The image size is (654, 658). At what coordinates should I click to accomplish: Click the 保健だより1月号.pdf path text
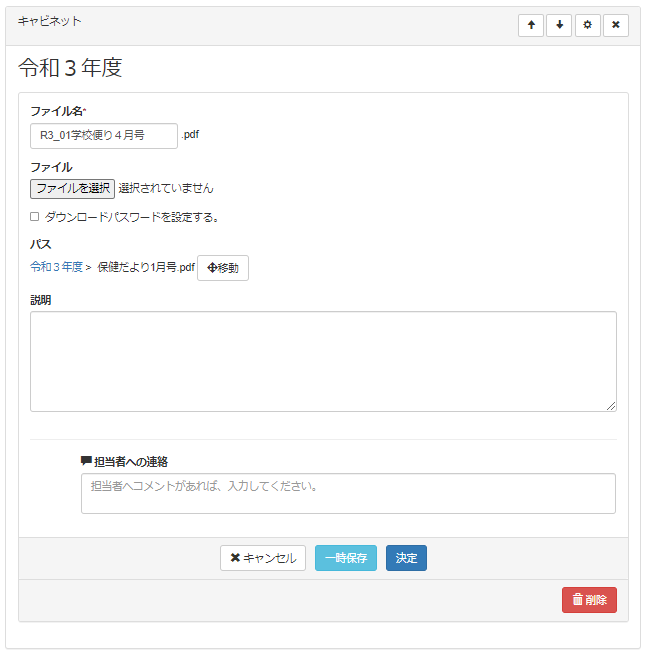145,268
